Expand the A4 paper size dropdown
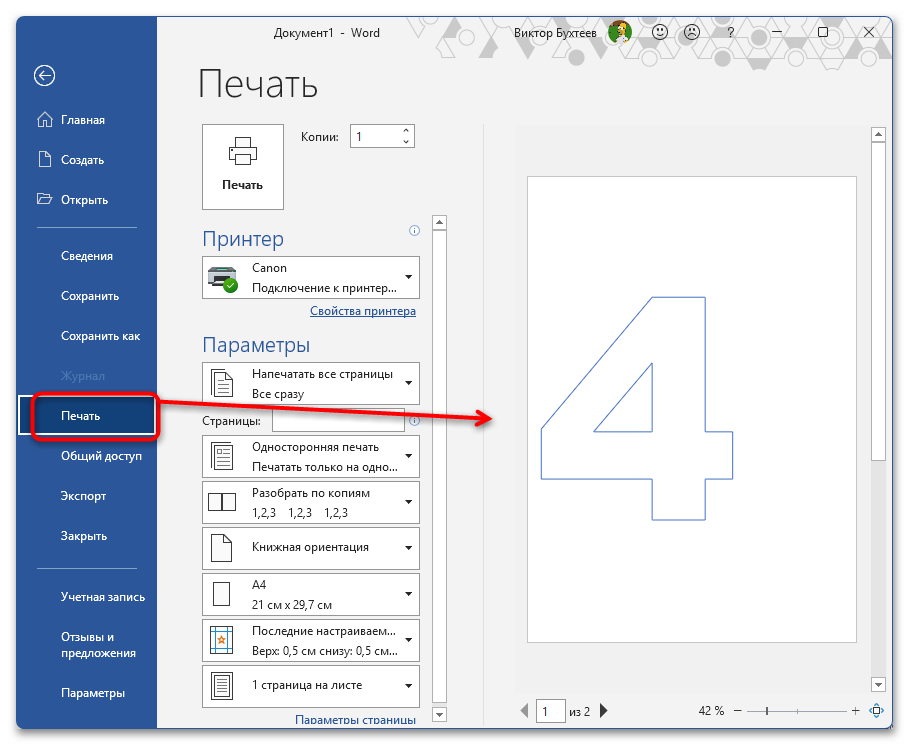 409,594
